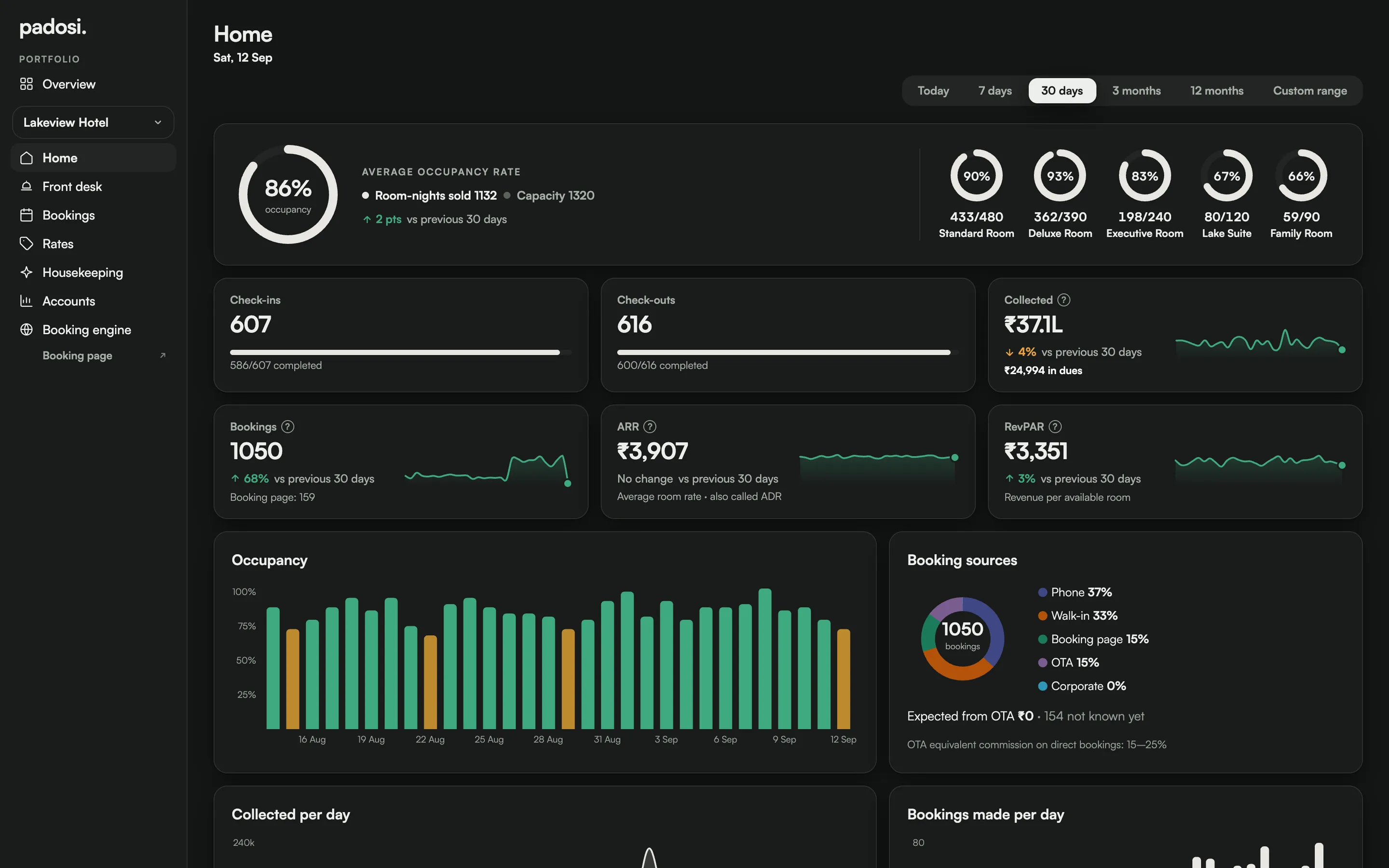Click the external link arrow beside Booking page
This screenshot has height=868, width=1389.
(x=163, y=355)
